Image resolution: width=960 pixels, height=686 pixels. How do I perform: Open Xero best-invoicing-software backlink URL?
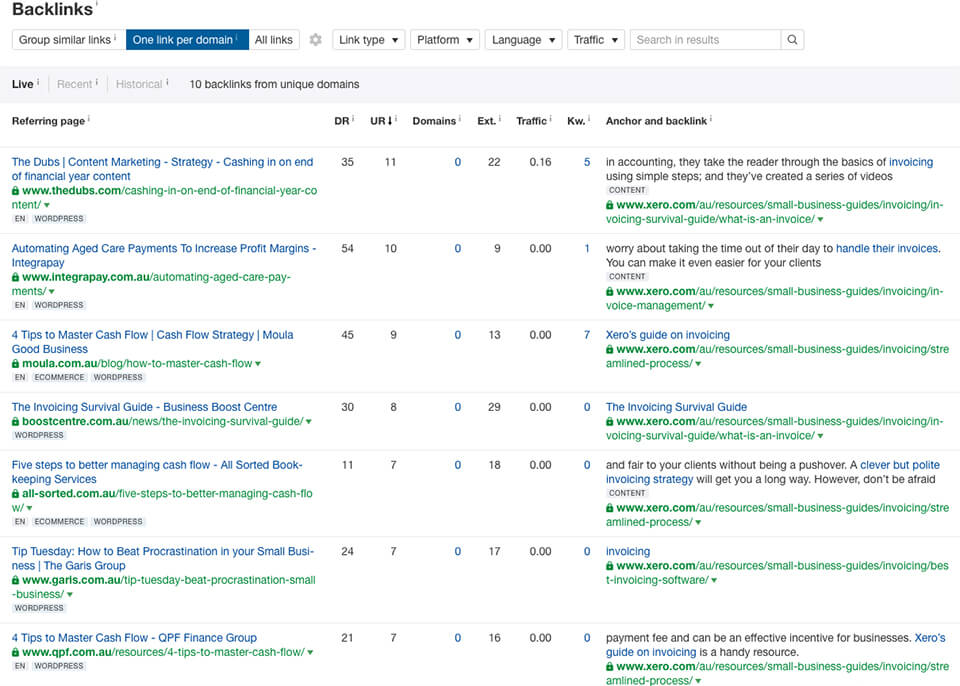(777, 573)
